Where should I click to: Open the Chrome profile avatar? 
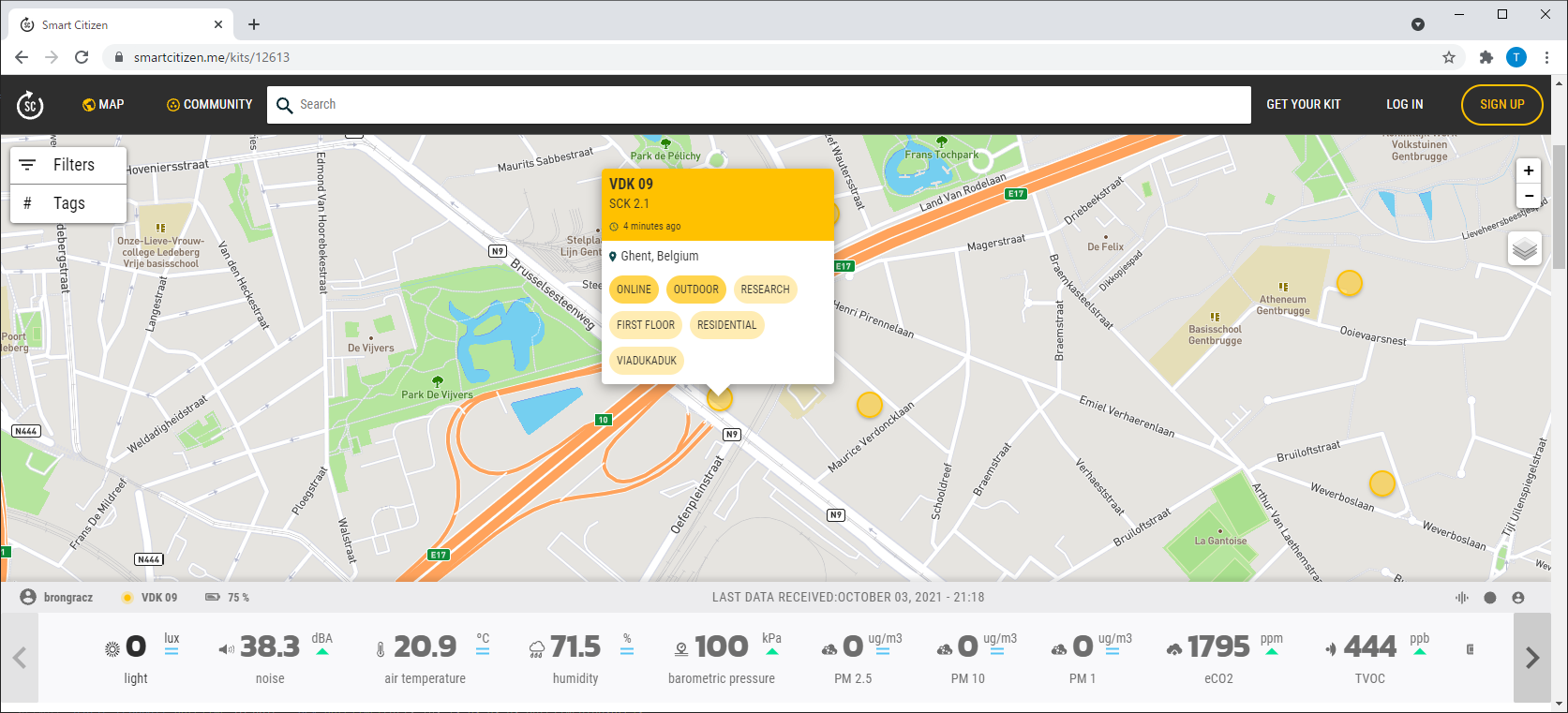point(1516,57)
